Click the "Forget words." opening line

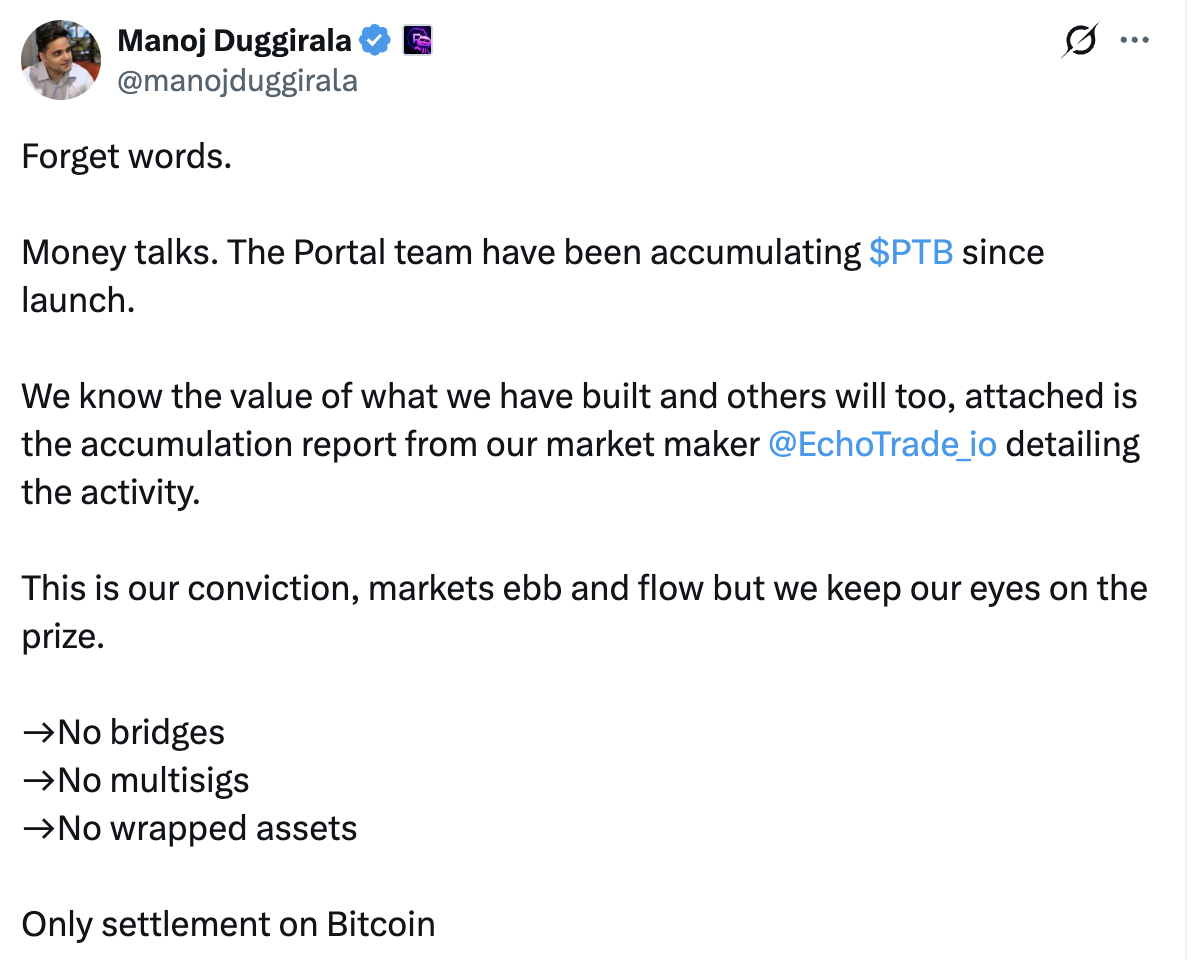[126, 156]
